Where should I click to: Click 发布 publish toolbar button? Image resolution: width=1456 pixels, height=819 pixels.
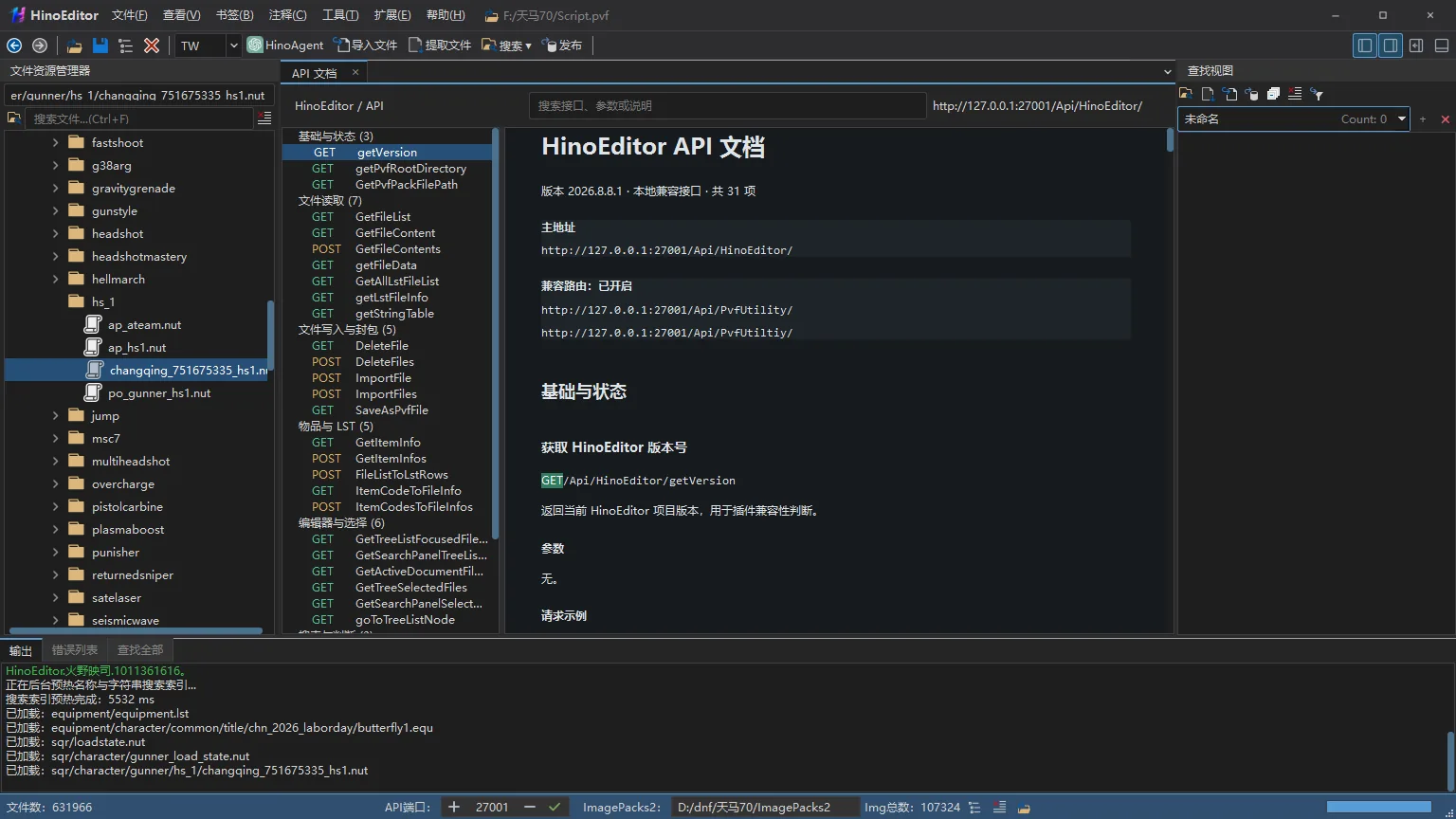(561, 45)
